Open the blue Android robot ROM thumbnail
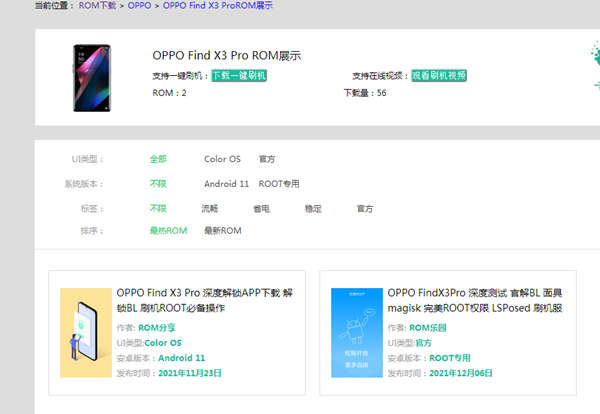Screen dimensions: 600x414 point(355,332)
